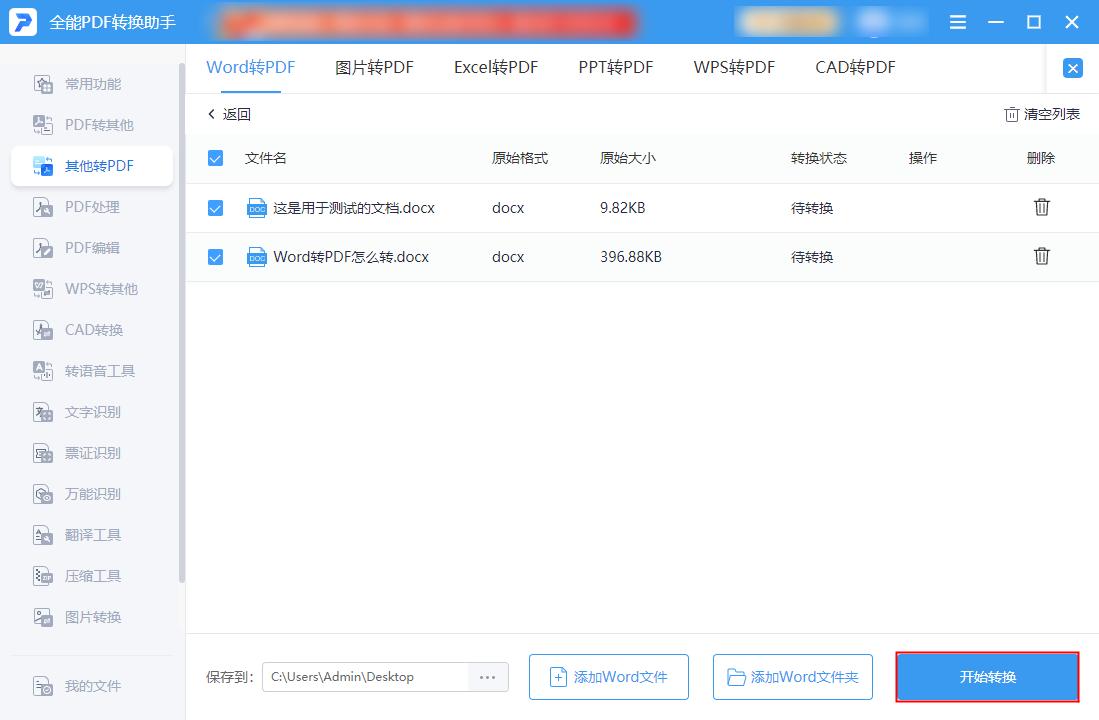The width and height of the screenshot is (1099, 720).
Task: Open the hamburger menu in the title bar
Action: pyautogui.click(x=957, y=21)
